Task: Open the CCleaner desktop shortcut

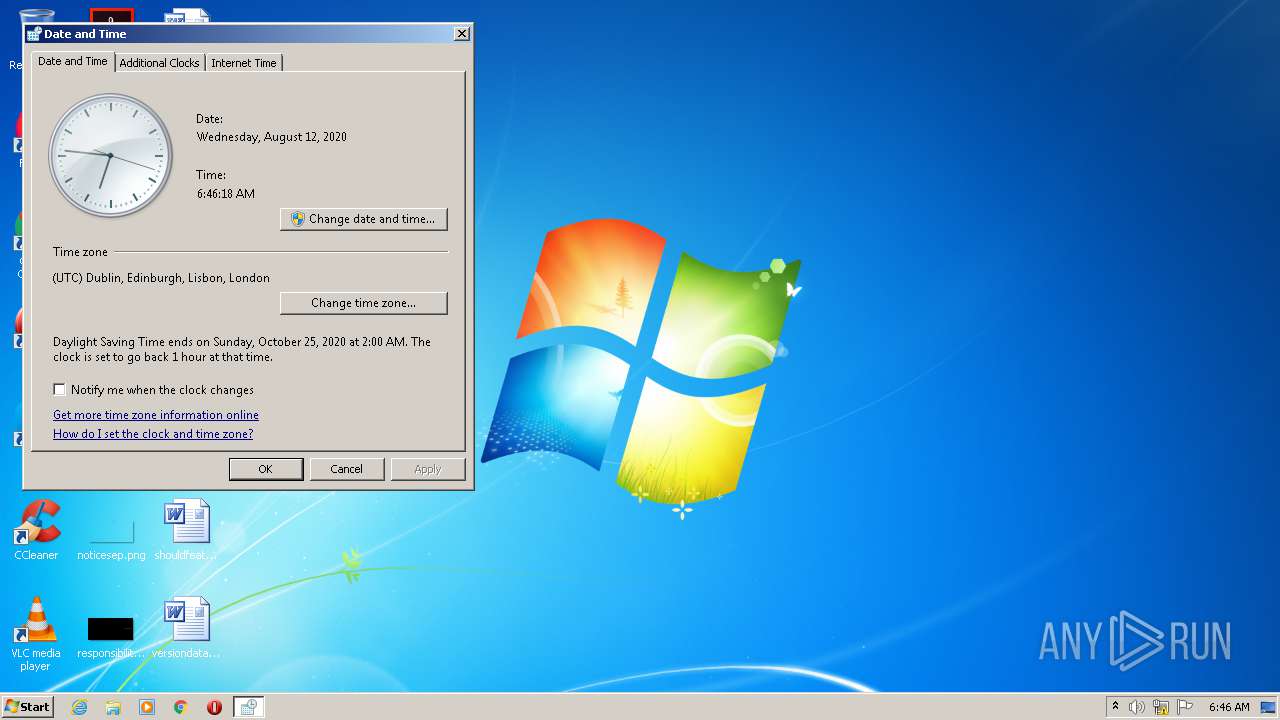Action: click(x=37, y=530)
